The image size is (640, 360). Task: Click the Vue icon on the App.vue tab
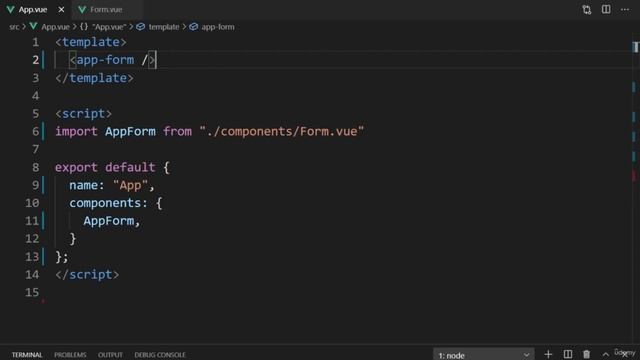pos(10,9)
